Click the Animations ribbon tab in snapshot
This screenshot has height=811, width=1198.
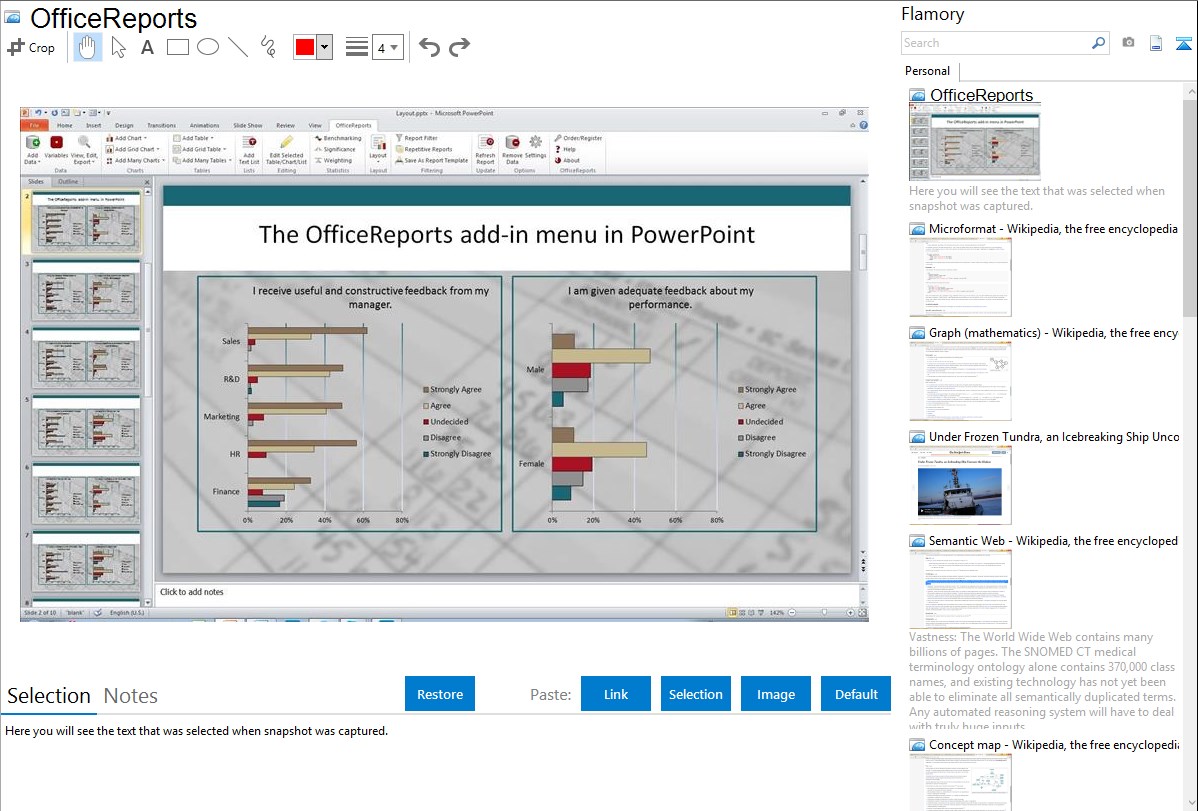(204, 125)
